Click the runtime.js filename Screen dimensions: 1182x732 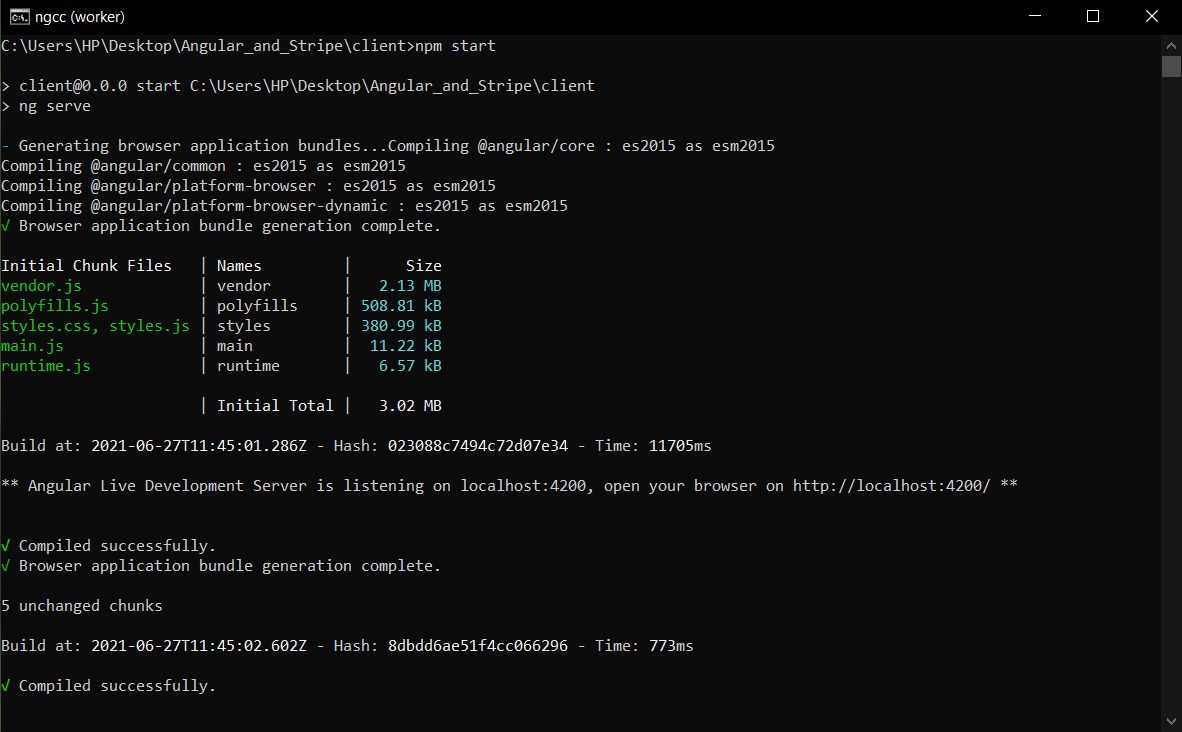click(45, 365)
